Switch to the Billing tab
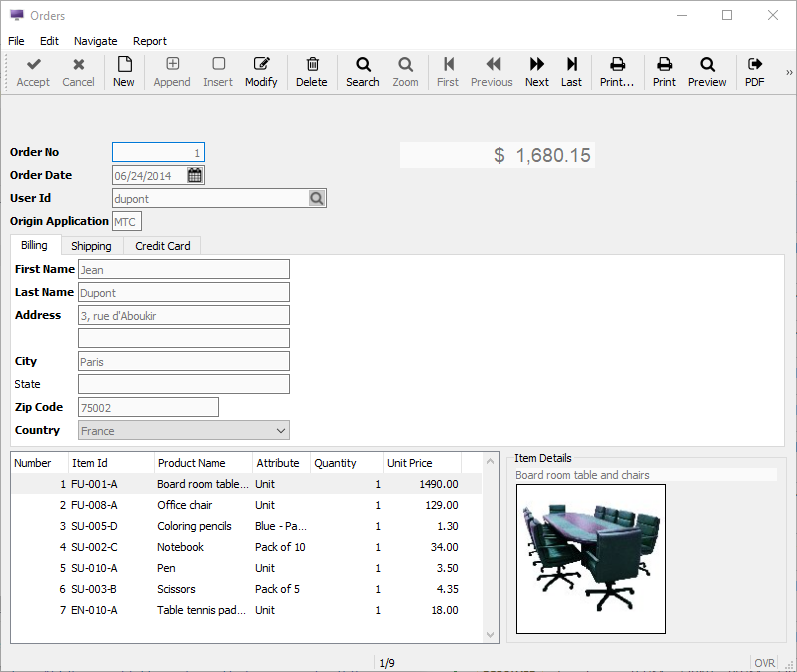The height and width of the screenshot is (672, 797). [x=35, y=245]
